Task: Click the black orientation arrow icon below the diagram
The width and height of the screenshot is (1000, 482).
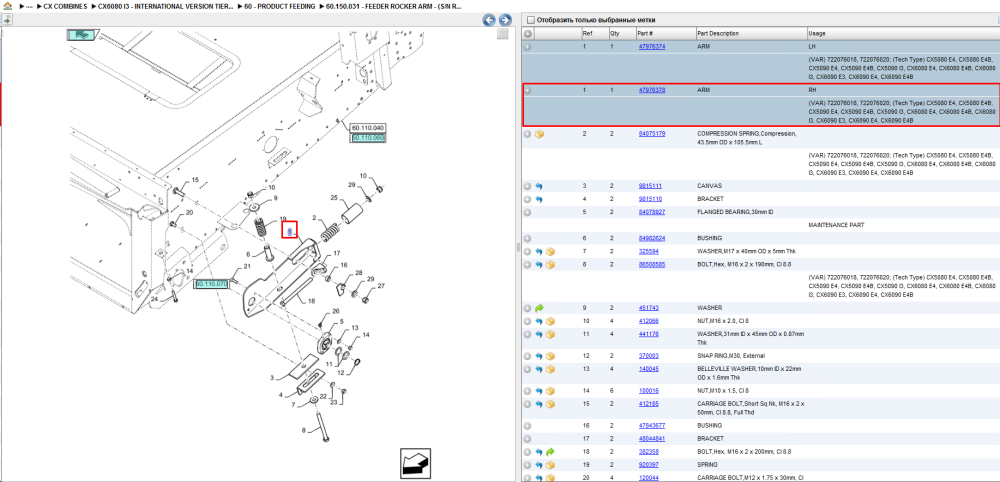Action: pyautogui.click(x=416, y=464)
